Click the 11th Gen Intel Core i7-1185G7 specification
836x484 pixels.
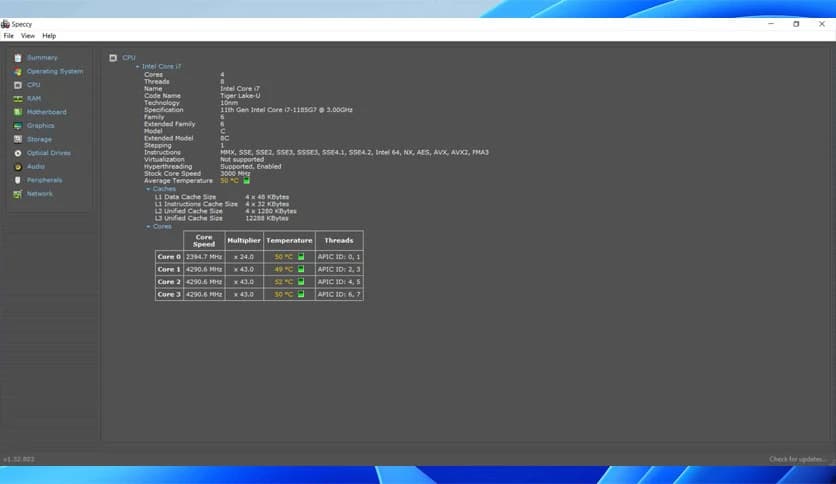pyautogui.click(x=286, y=110)
